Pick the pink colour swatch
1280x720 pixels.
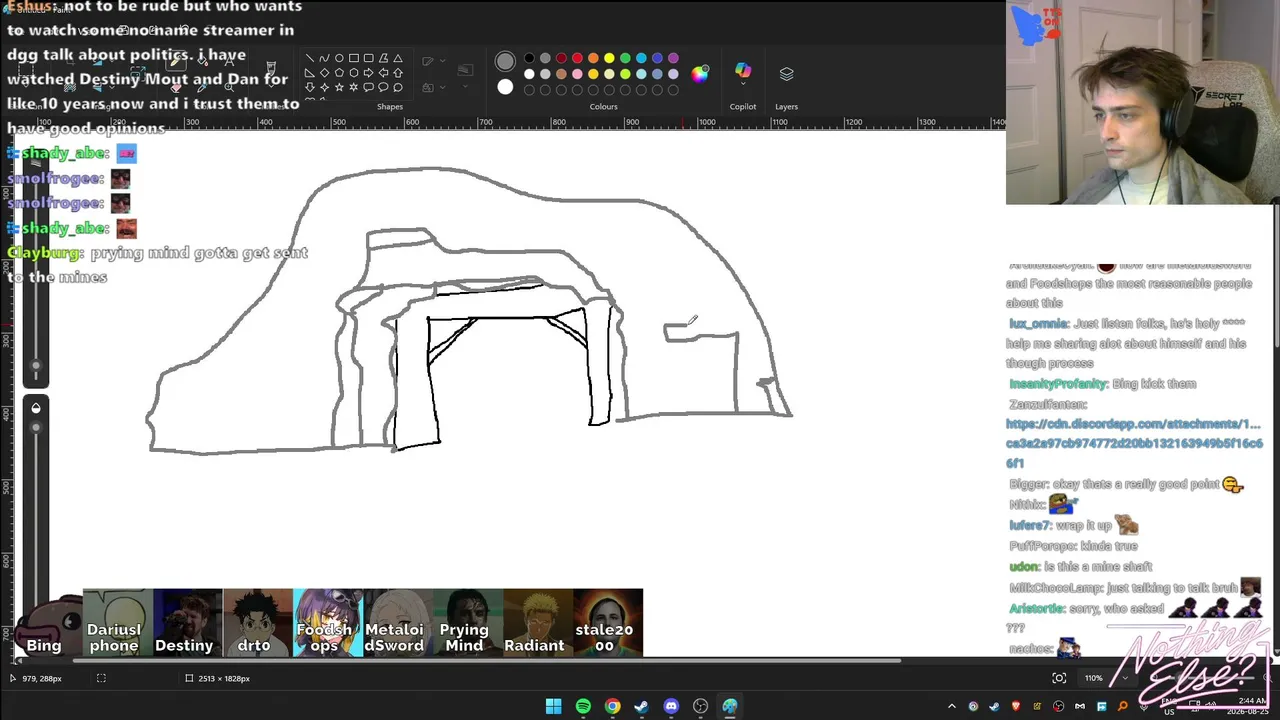click(577, 74)
